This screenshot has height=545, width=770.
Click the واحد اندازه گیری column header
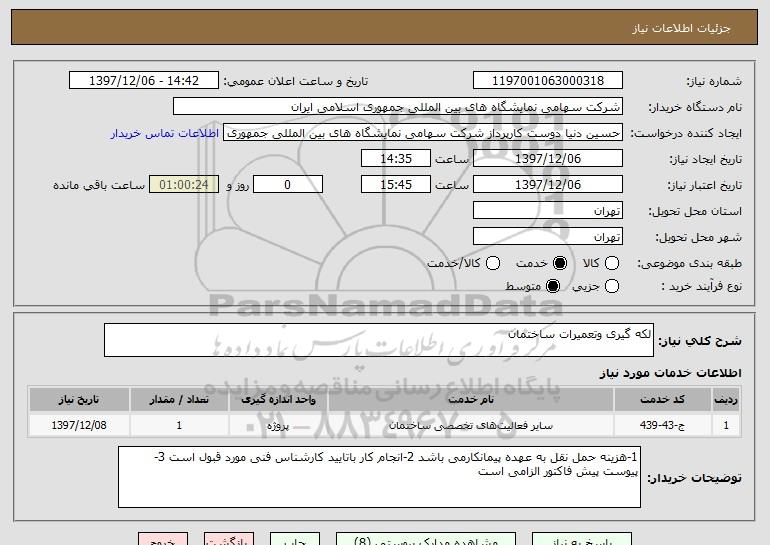coord(278,400)
